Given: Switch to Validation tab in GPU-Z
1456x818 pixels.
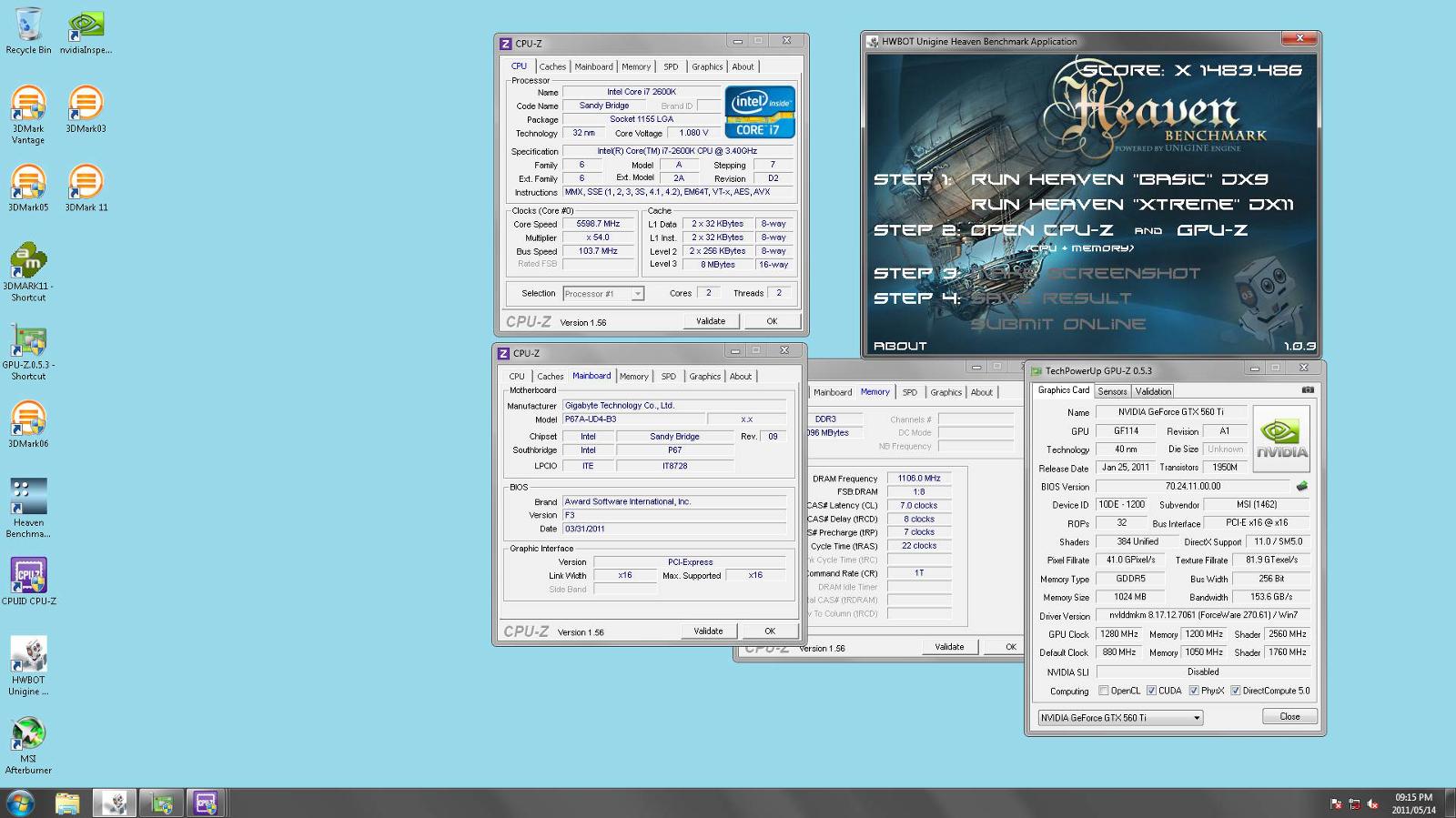Looking at the screenshot, I should (1153, 391).
